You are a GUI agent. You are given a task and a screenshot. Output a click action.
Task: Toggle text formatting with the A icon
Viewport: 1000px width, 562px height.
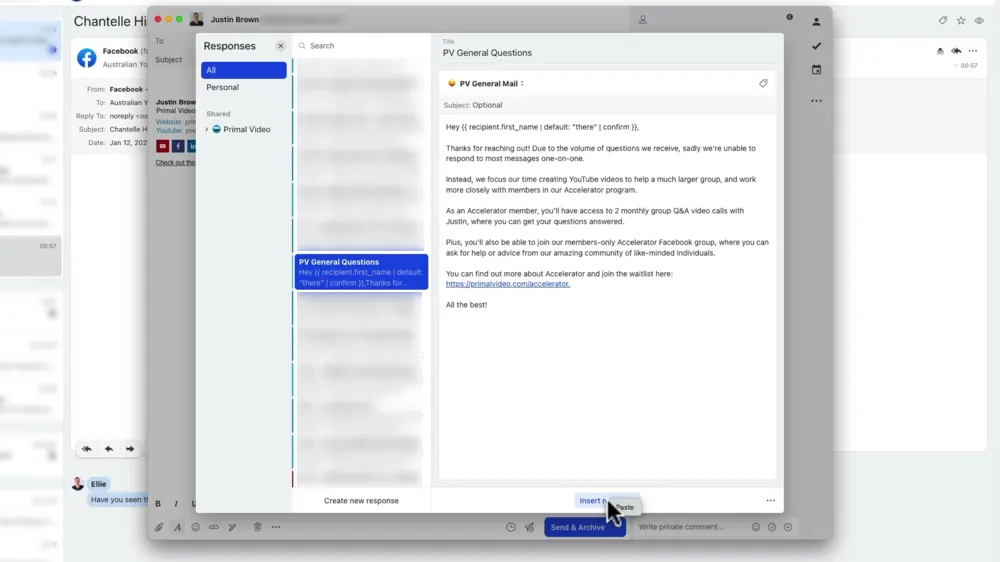click(x=177, y=527)
